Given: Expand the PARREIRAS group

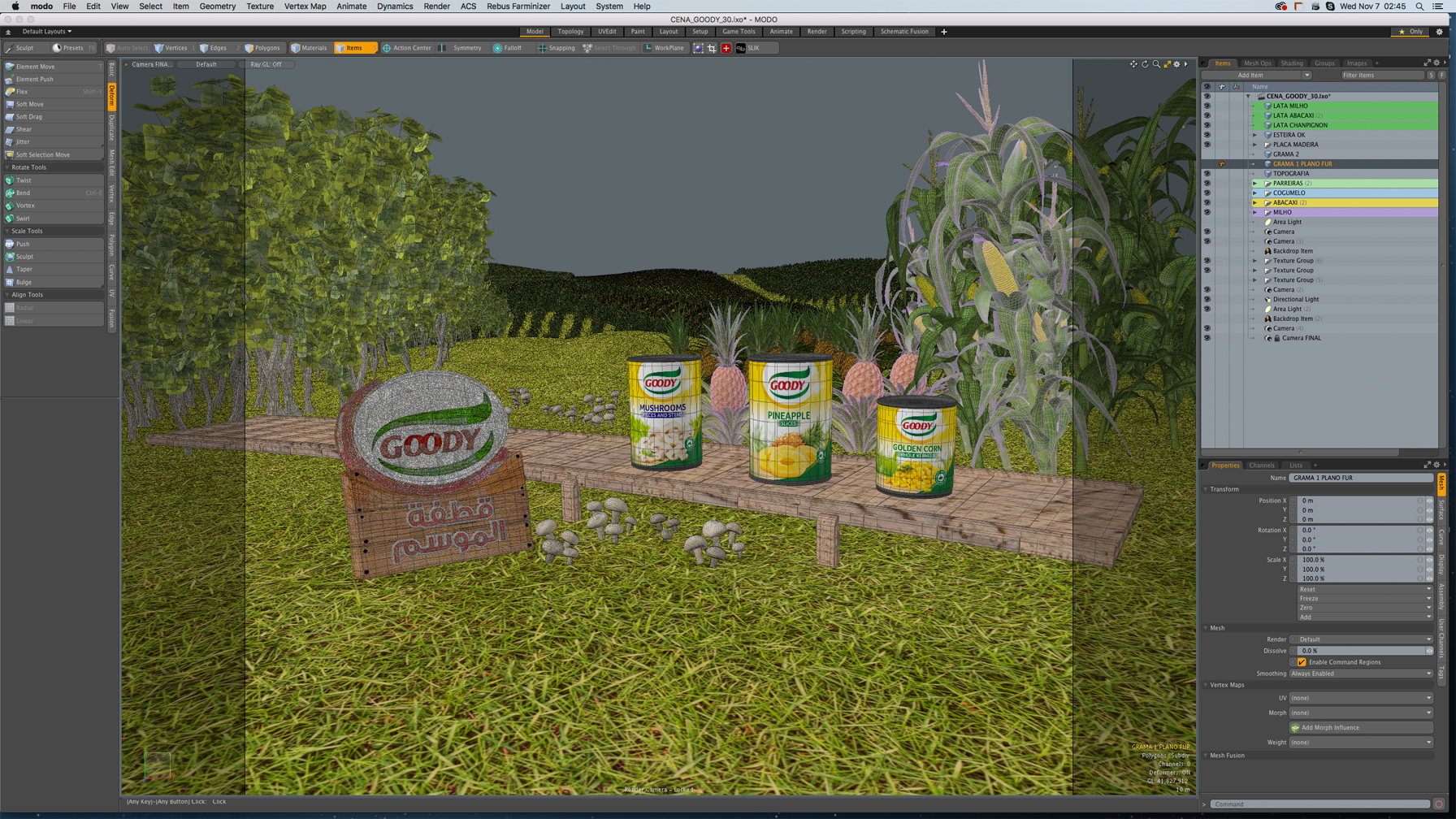Looking at the screenshot, I should (1254, 184).
